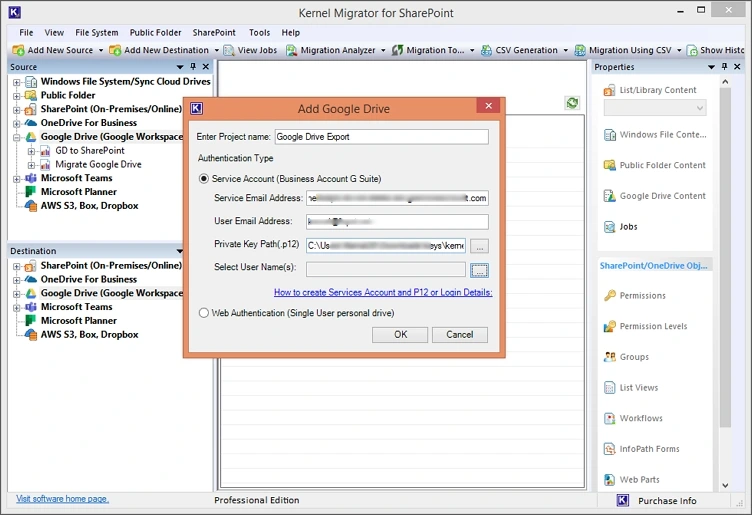
Task: Click Migration Using CSV toolbar item
Action: [623, 50]
